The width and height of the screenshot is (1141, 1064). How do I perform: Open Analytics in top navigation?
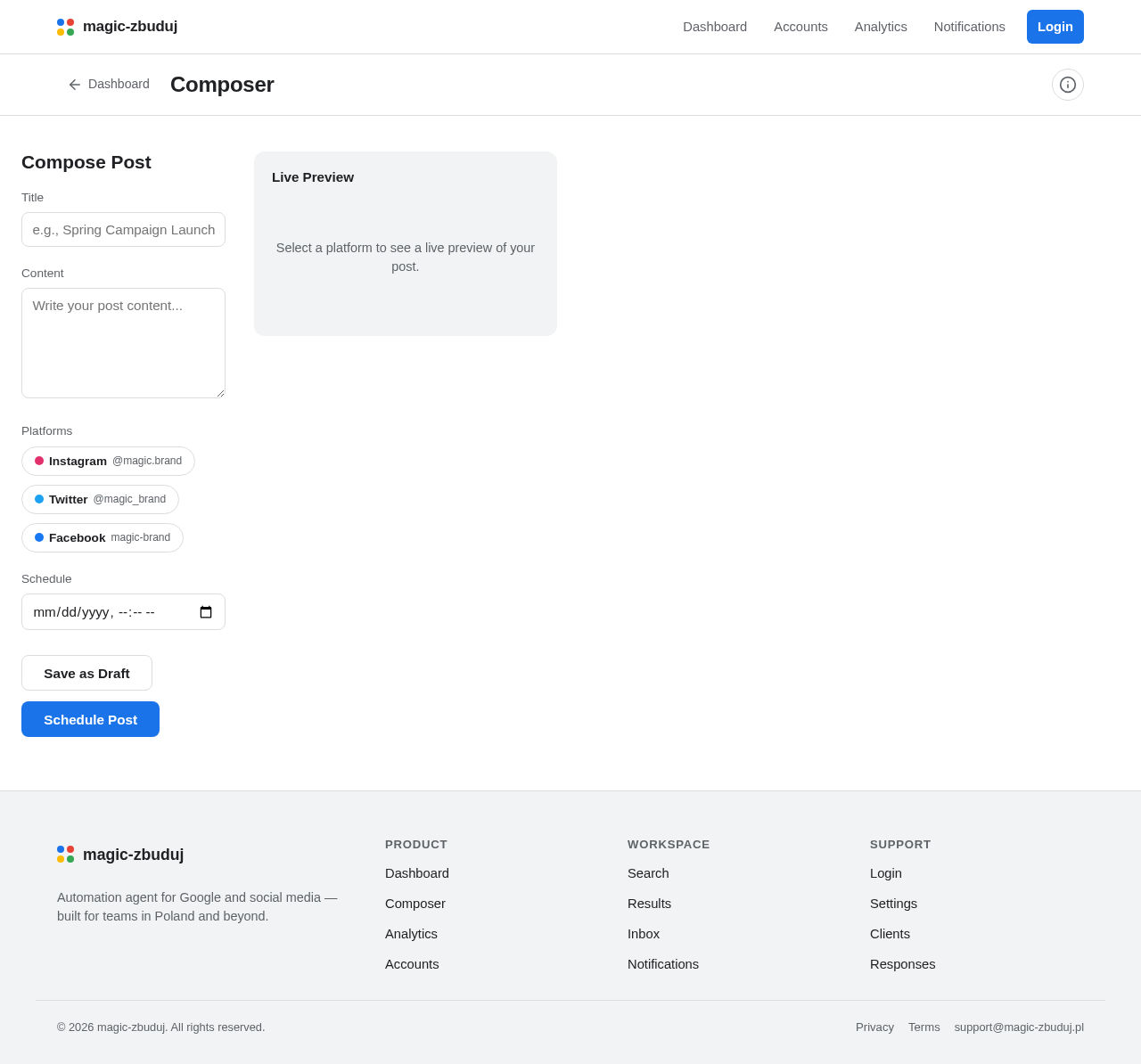pyautogui.click(x=881, y=27)
